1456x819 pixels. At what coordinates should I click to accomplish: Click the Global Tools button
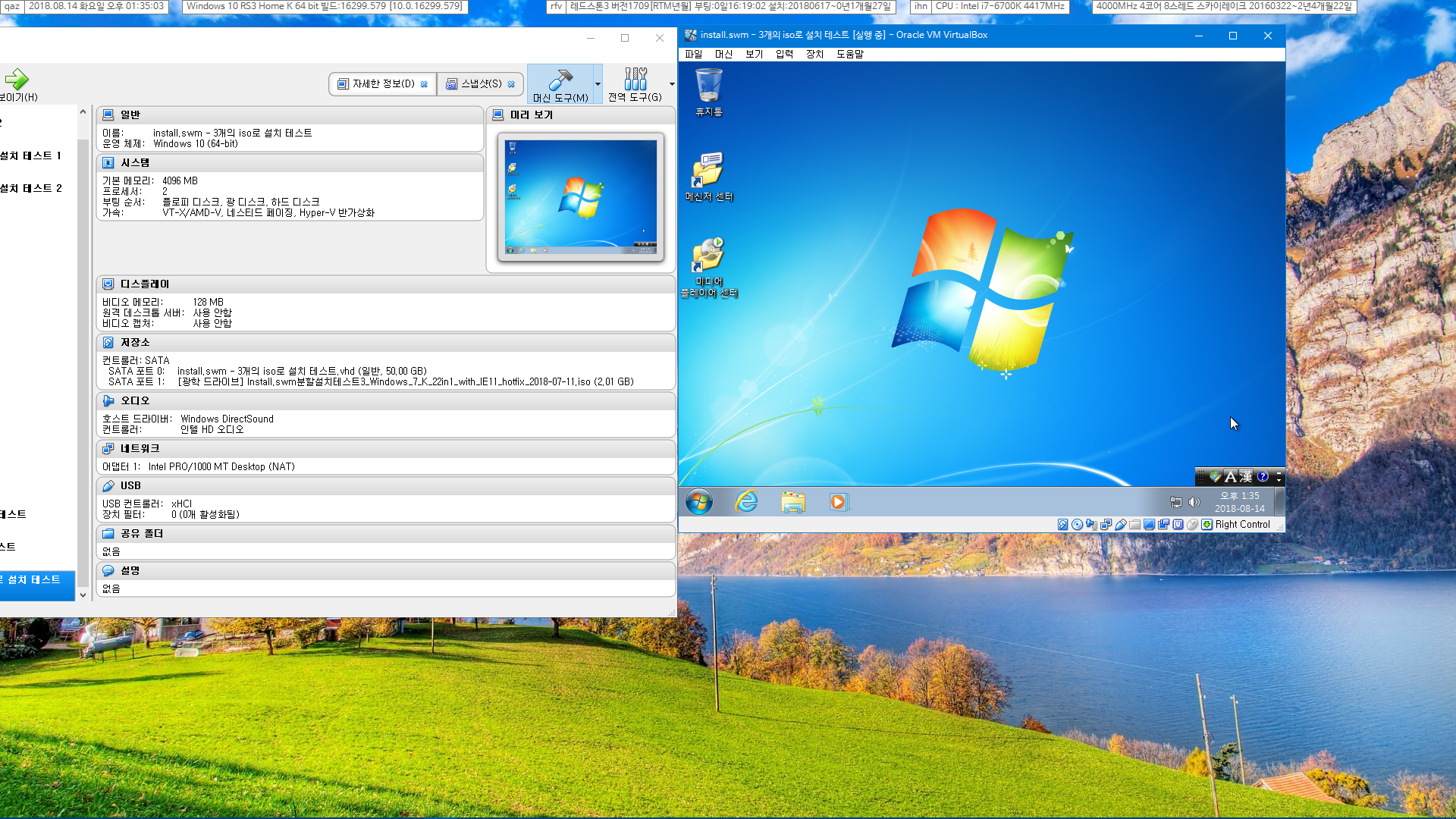coord(635,84)
